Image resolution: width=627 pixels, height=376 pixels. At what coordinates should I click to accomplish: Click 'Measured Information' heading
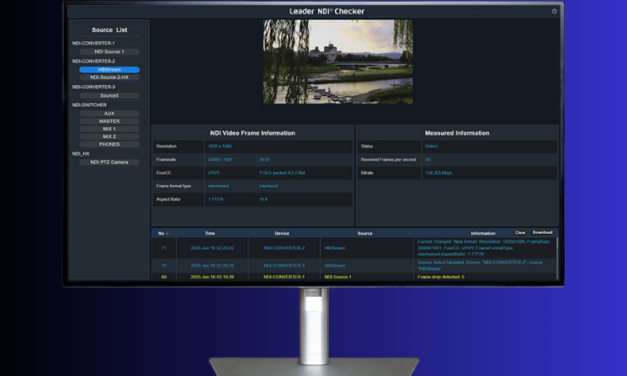click(x=457, y=133)
